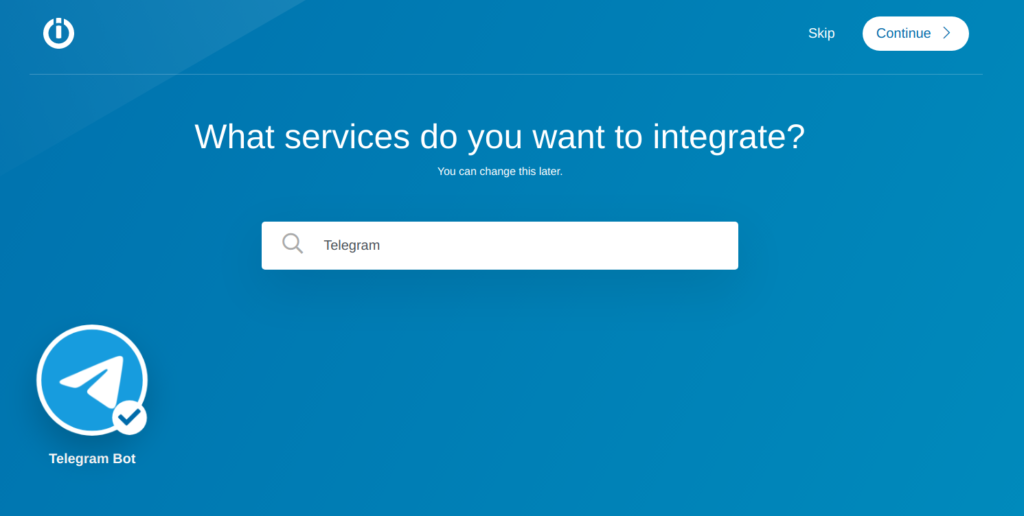Click the Continue button

click(916, 33)
